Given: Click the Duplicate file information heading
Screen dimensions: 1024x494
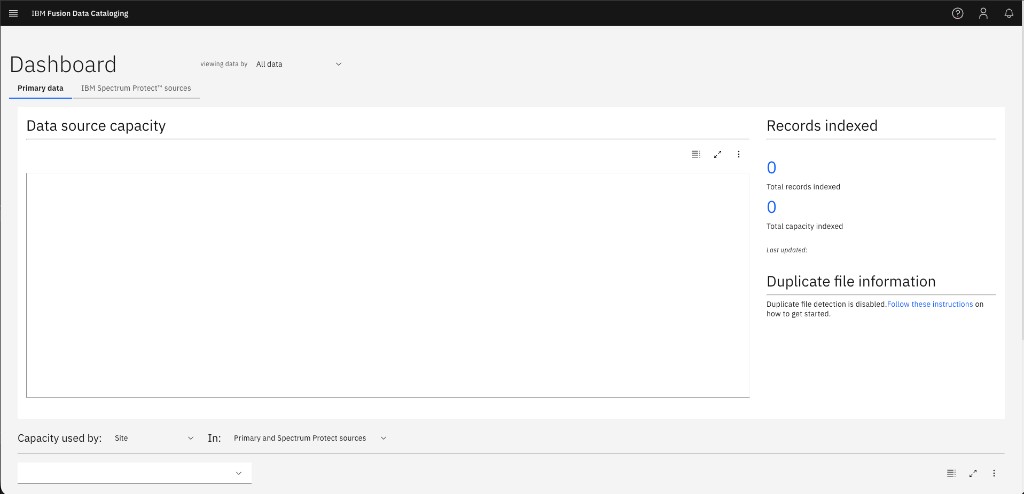Looking at the screenshot, I should click(851, 281).
